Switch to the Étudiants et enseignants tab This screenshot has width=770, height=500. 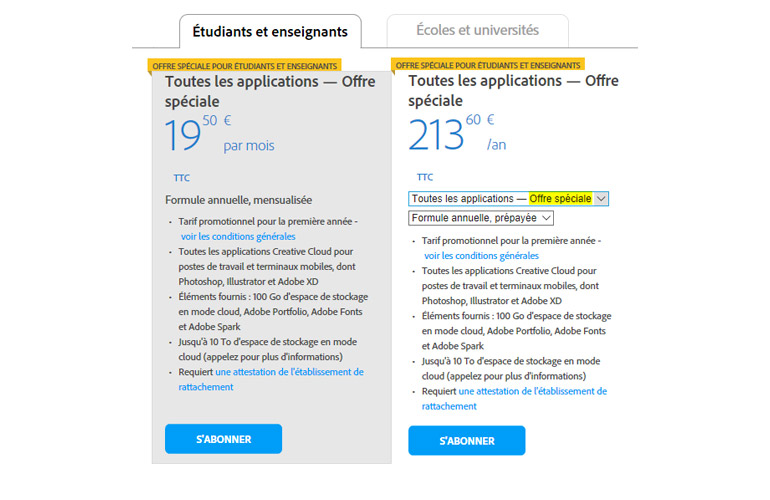270,31
